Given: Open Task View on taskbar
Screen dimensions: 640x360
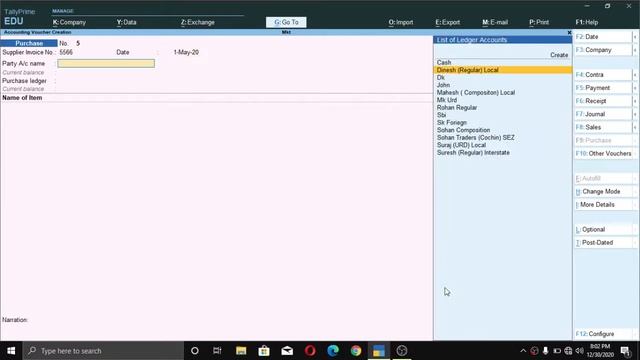Looking at the screenshot, I should tap(217, 351).
